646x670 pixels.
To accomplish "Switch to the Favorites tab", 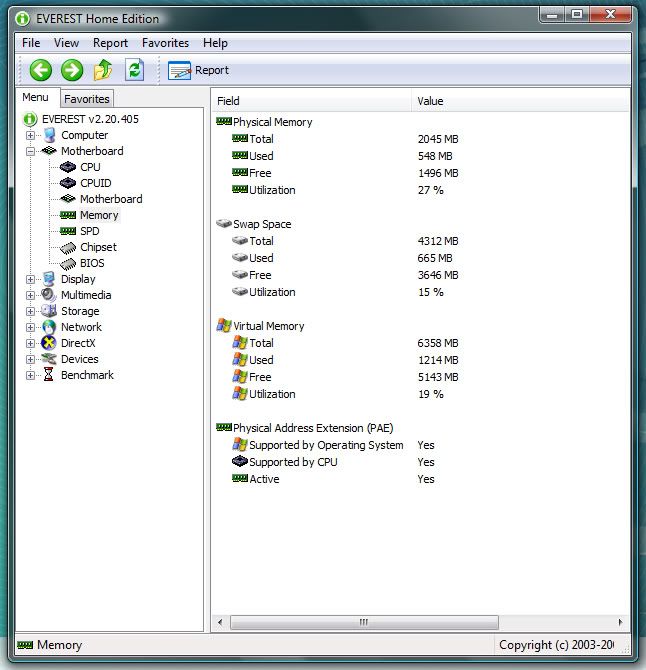I will pyautogui.click(x=87, y=99).
